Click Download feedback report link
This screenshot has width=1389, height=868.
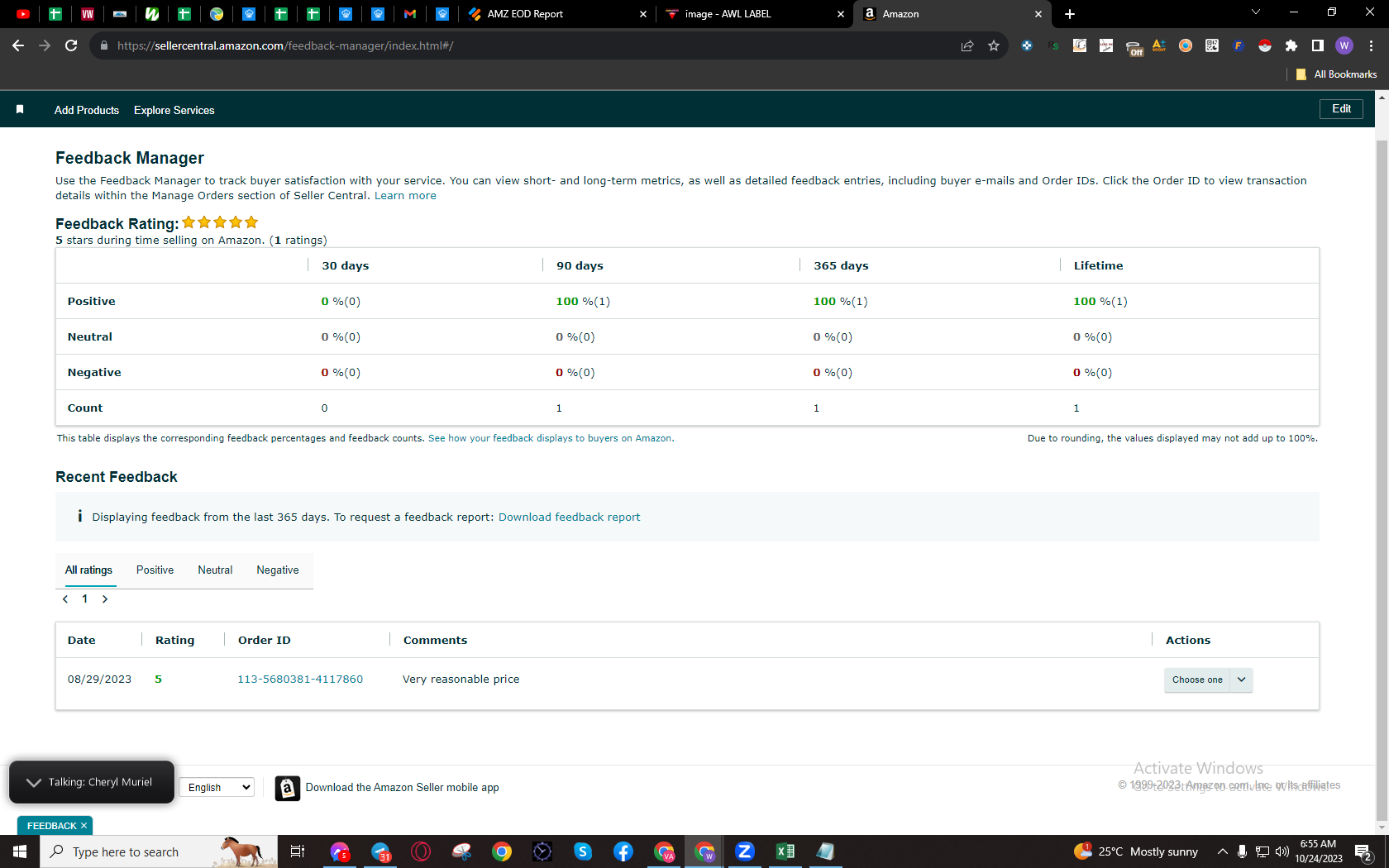(x=569, y=517)
